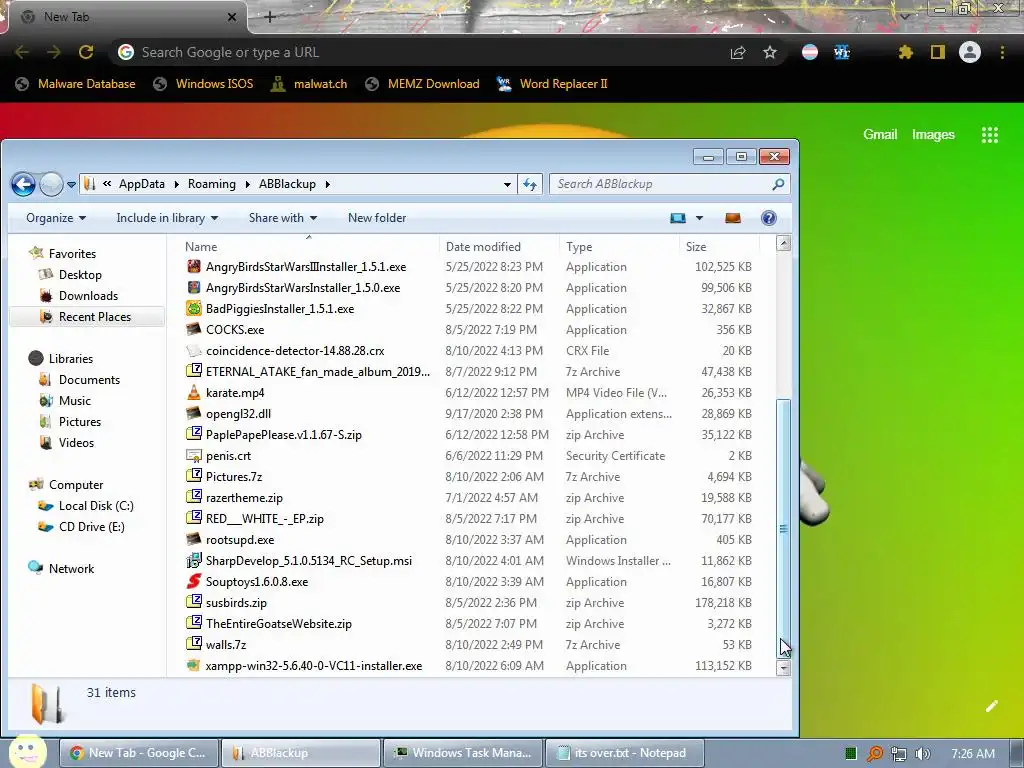The height and width of the screenshot is (768, 1024).
Task: Select Roaming in the breadcrumb path
Action: pyautogui.click(x=212, y=184)
